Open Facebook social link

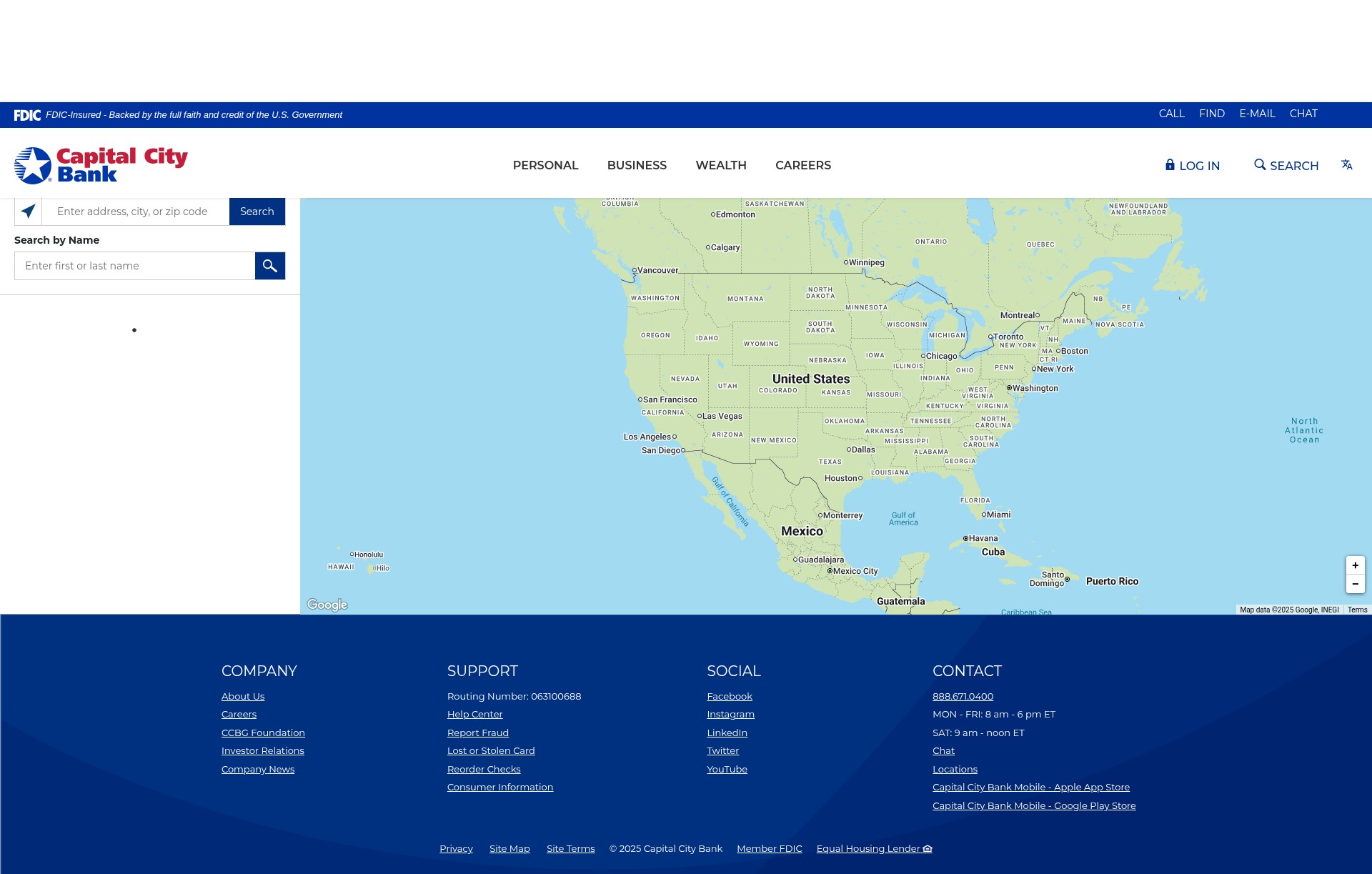tap(730, 696)
